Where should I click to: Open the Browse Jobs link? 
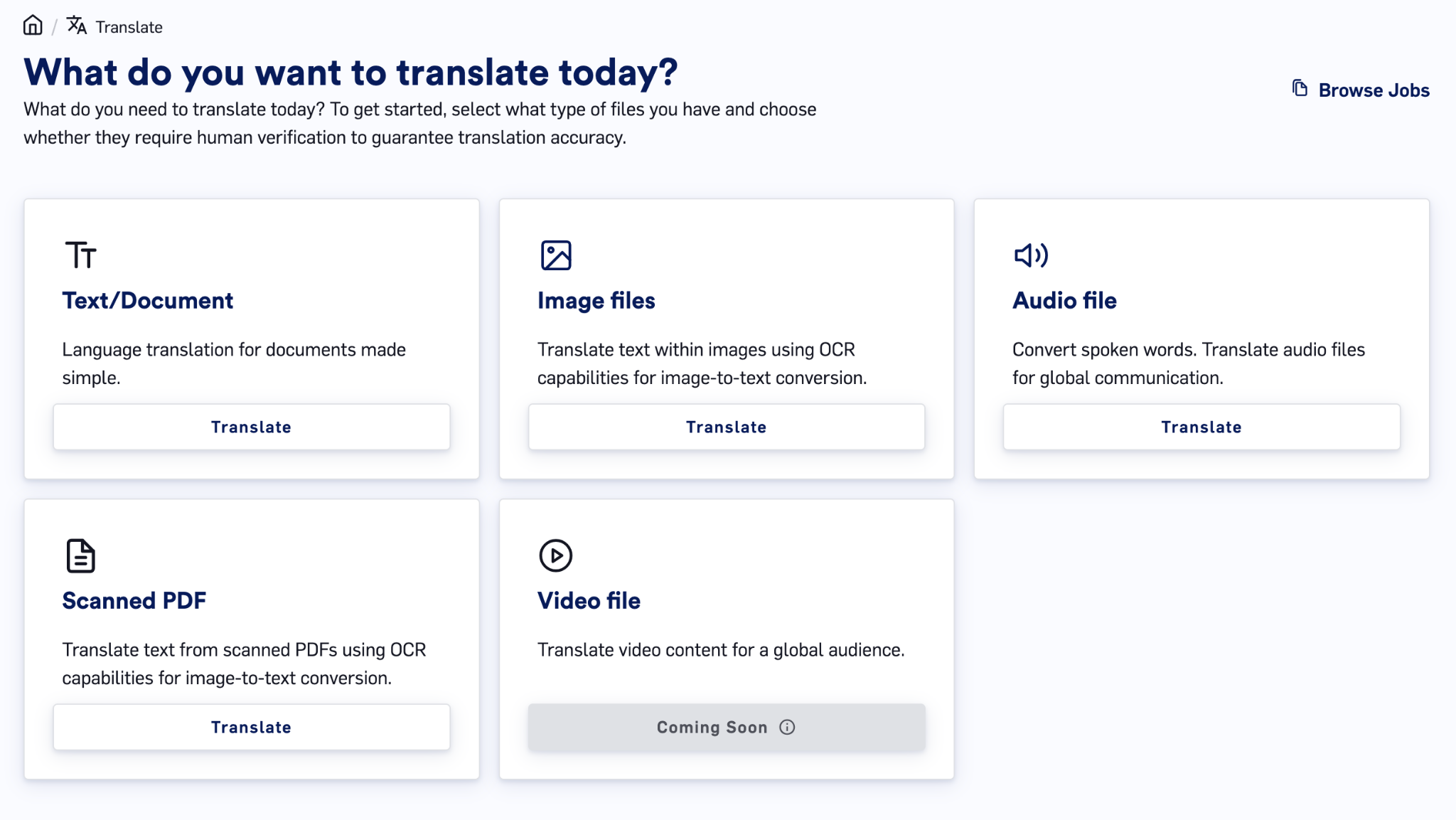[x=1361, y=90]
